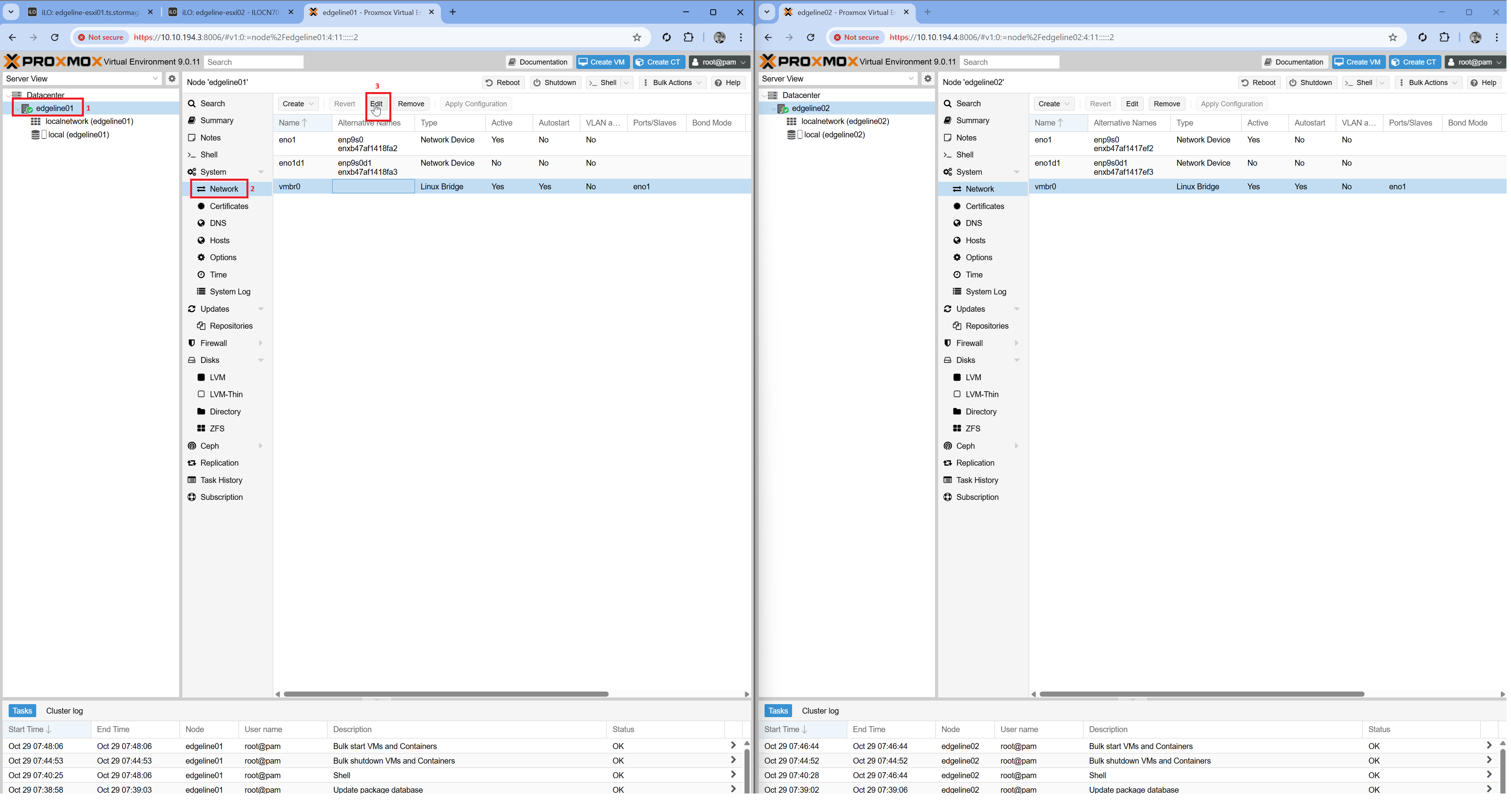1511x812 pixels.
Task: Reload the edgeline01 browser page
Action: pos(55,37)
